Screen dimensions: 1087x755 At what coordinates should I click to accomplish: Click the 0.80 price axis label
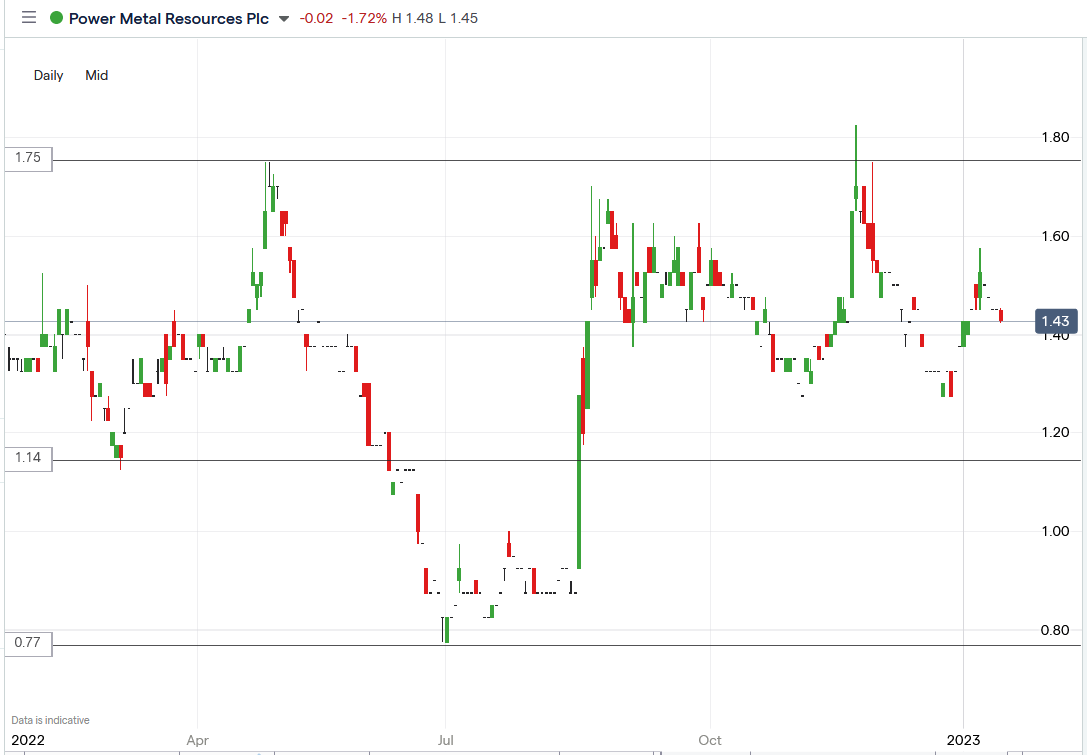[1055, 631]
